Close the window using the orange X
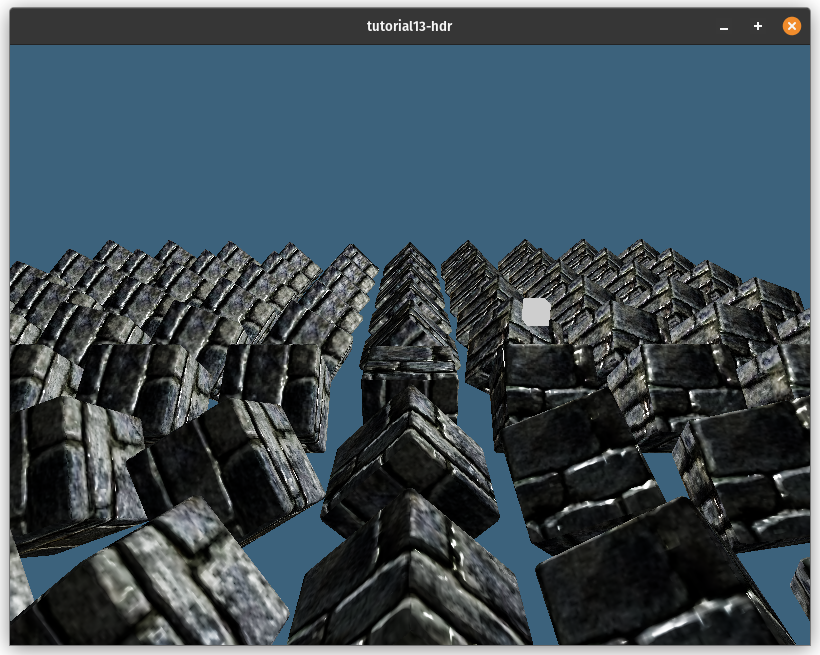The height and width of the screenshot is (655, 820). coord(792,27)
